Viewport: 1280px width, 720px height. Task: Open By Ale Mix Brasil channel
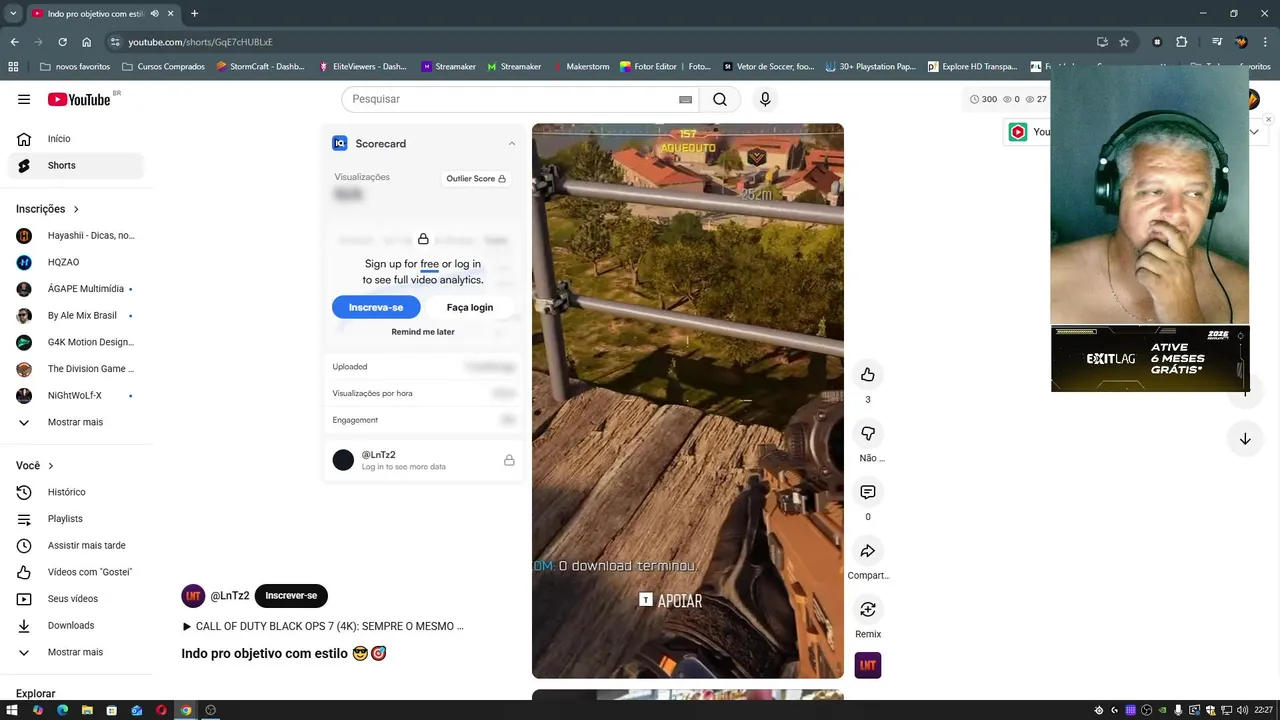(x=76, y=315)
